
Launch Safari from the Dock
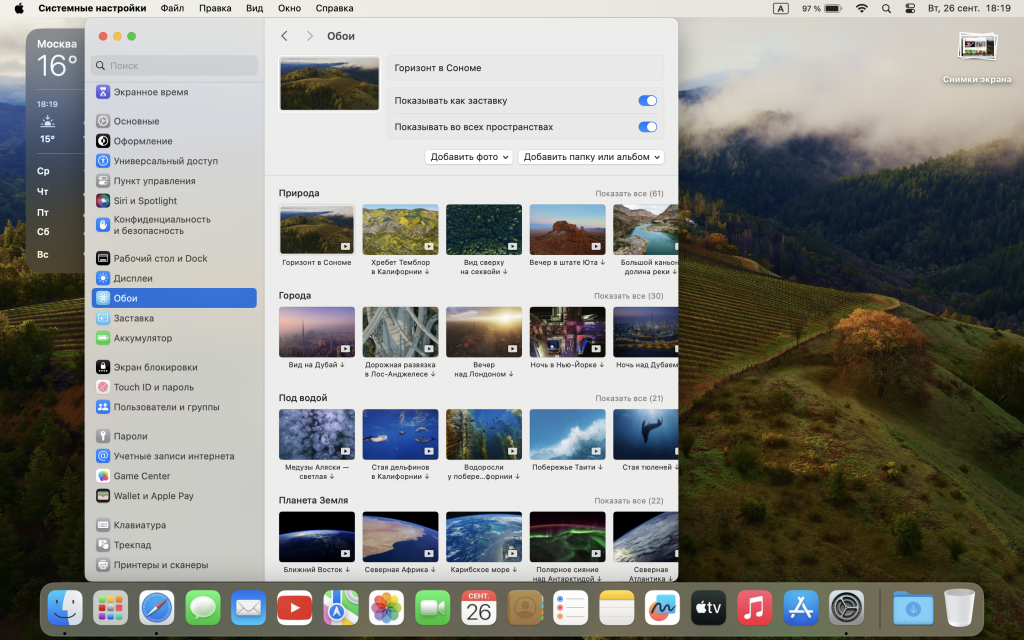157,607
